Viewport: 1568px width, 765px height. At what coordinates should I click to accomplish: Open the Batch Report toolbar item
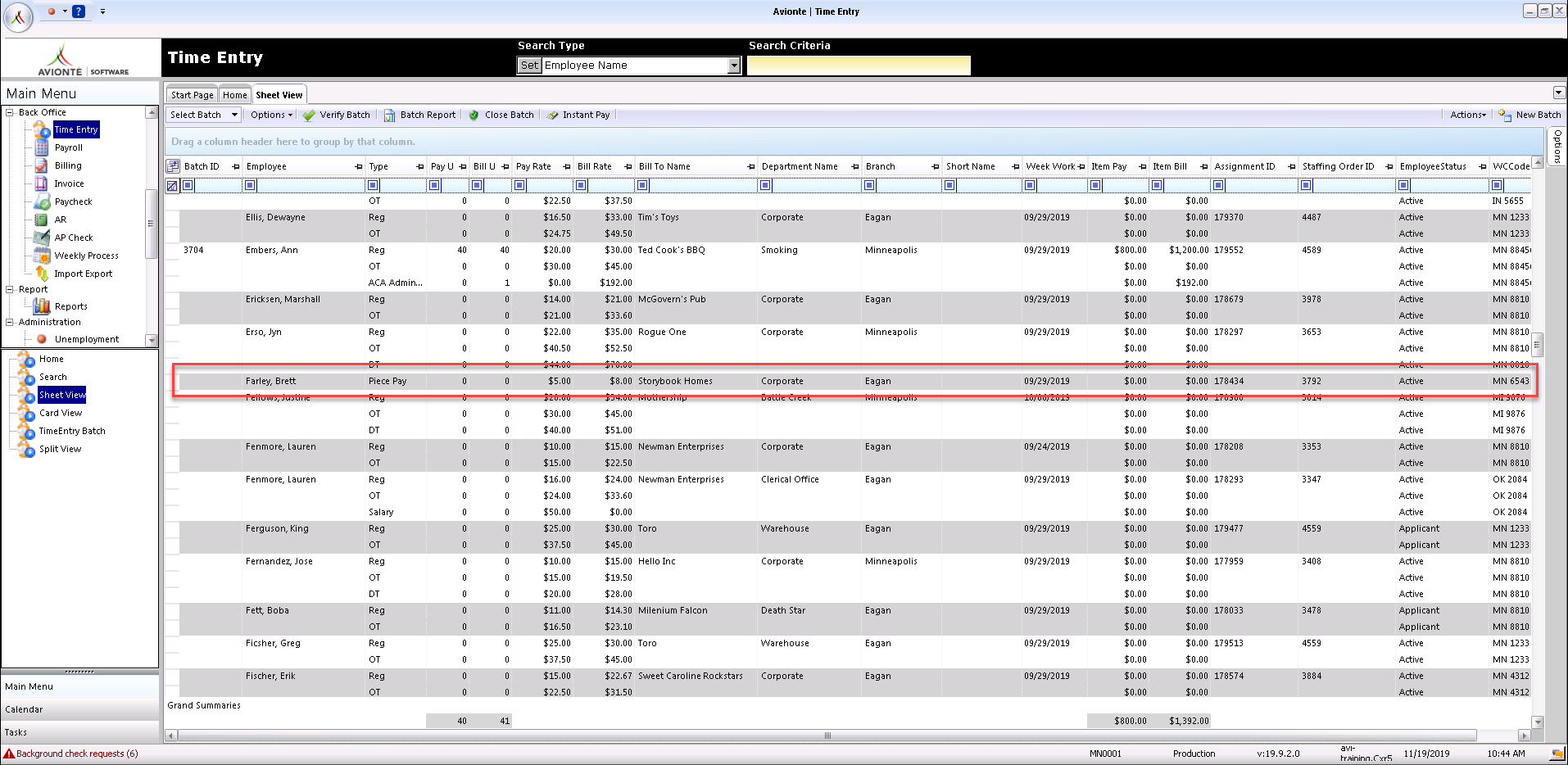420,115
